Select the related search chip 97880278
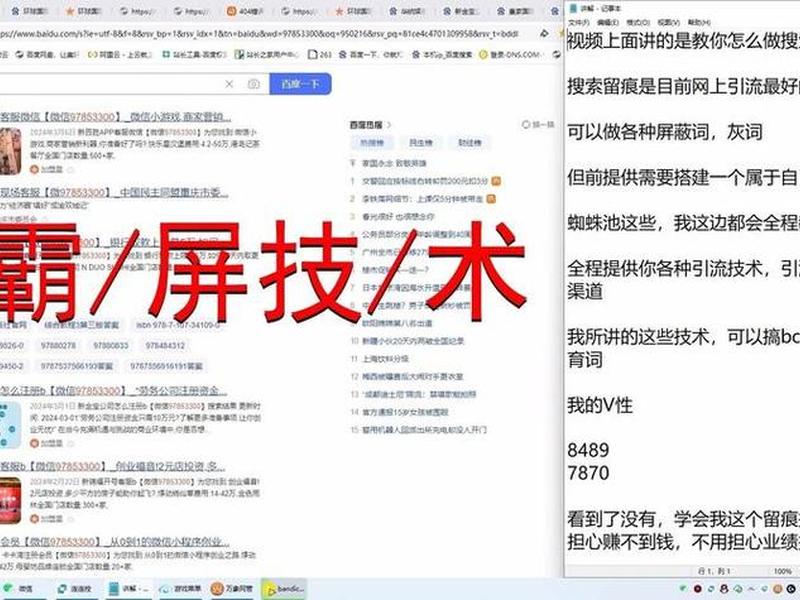This screenshot has height=600, width=800. tap(58, 345)
